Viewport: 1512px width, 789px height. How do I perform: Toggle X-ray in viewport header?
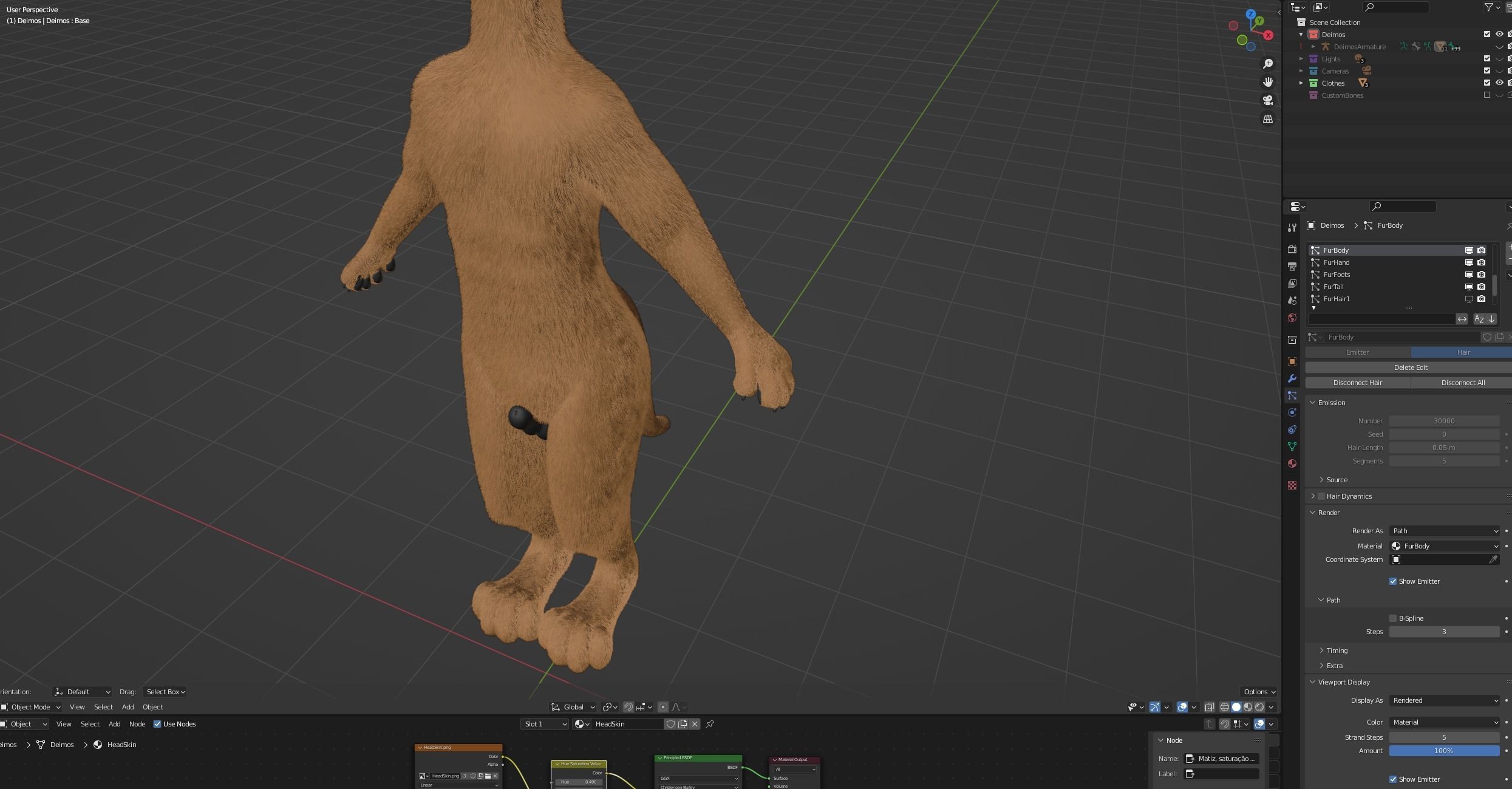pos(1209,707)
